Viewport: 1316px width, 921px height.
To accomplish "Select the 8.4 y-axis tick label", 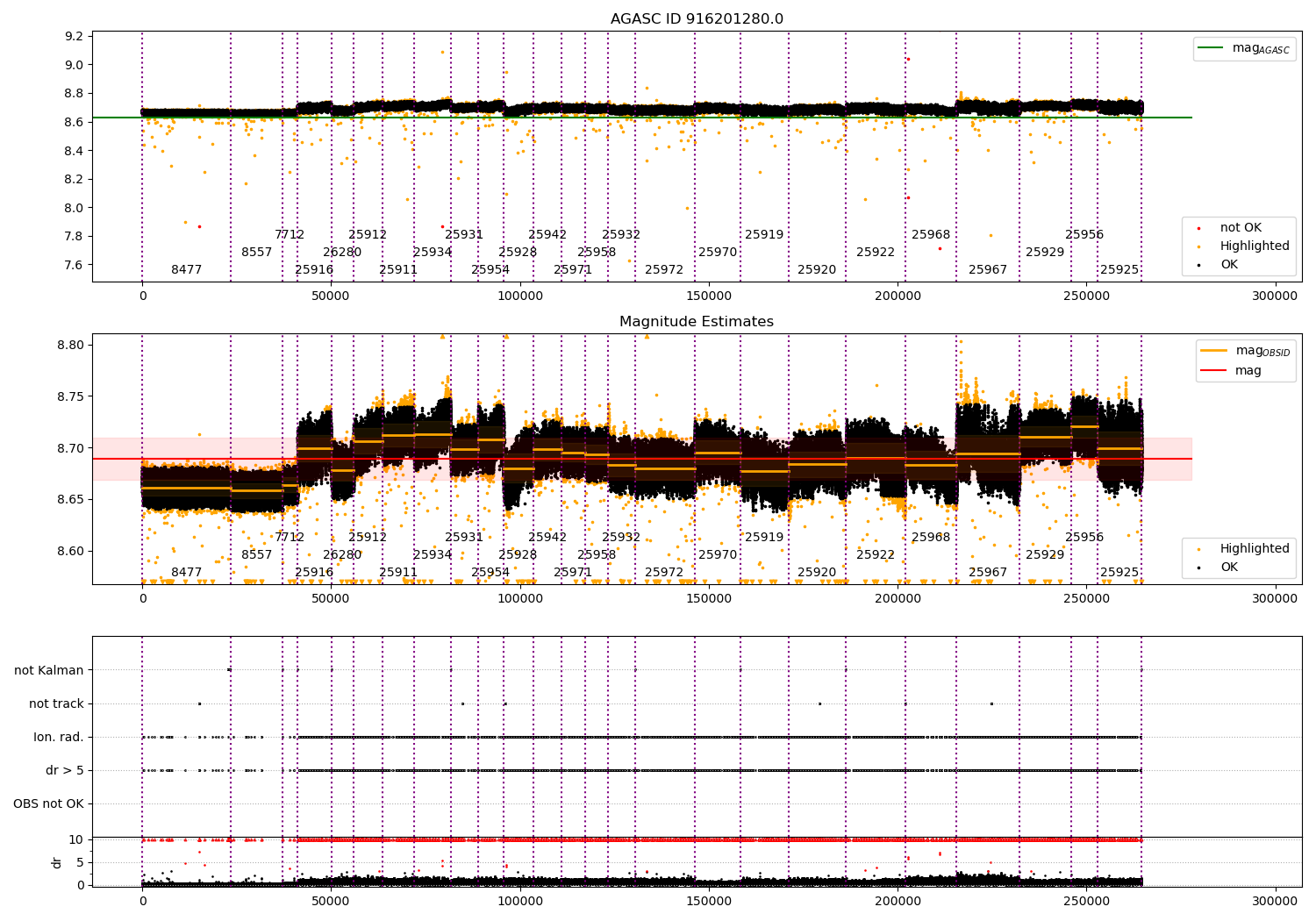I will point(75,151).
